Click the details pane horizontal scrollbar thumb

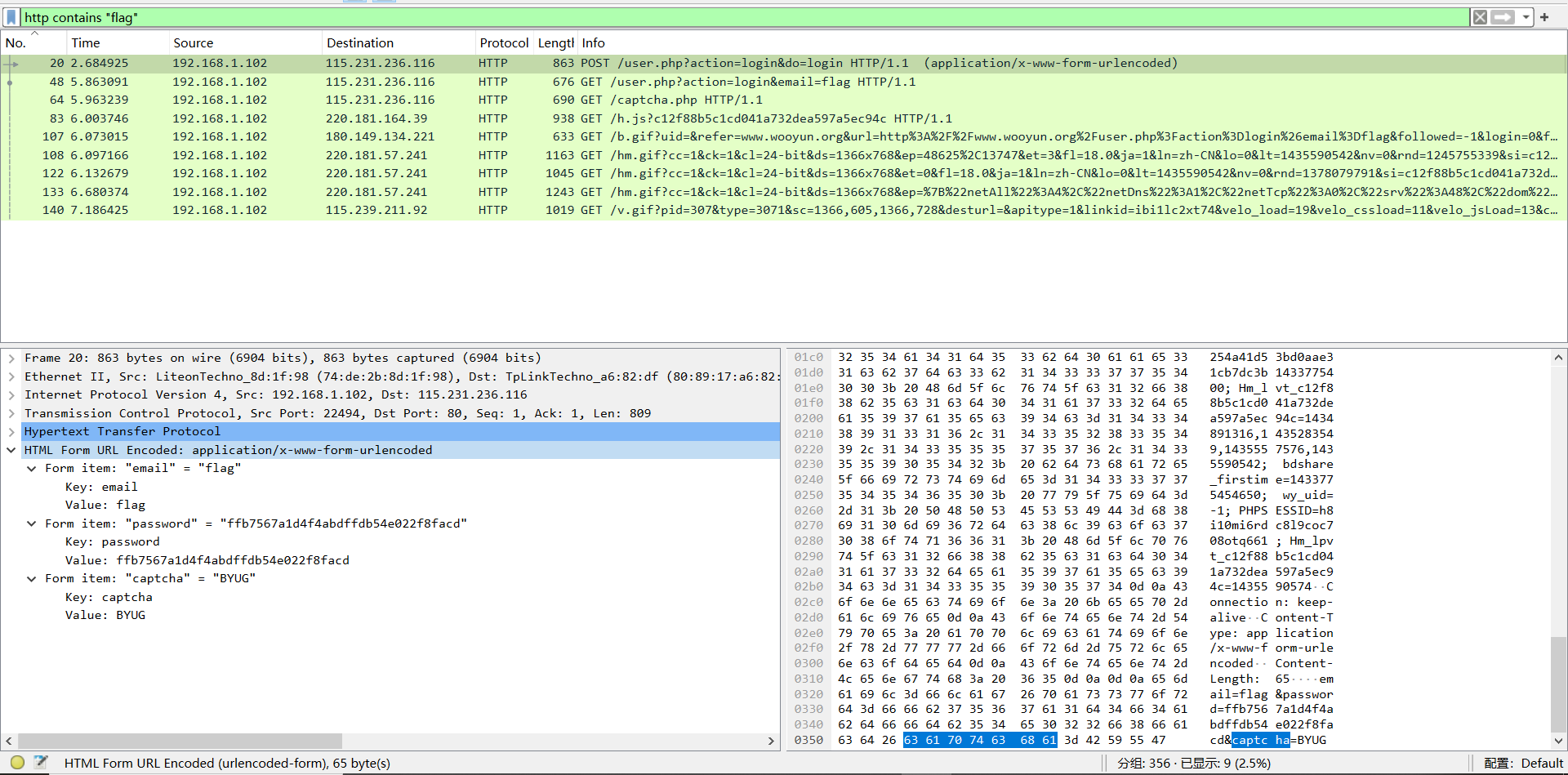pos(180,741)
